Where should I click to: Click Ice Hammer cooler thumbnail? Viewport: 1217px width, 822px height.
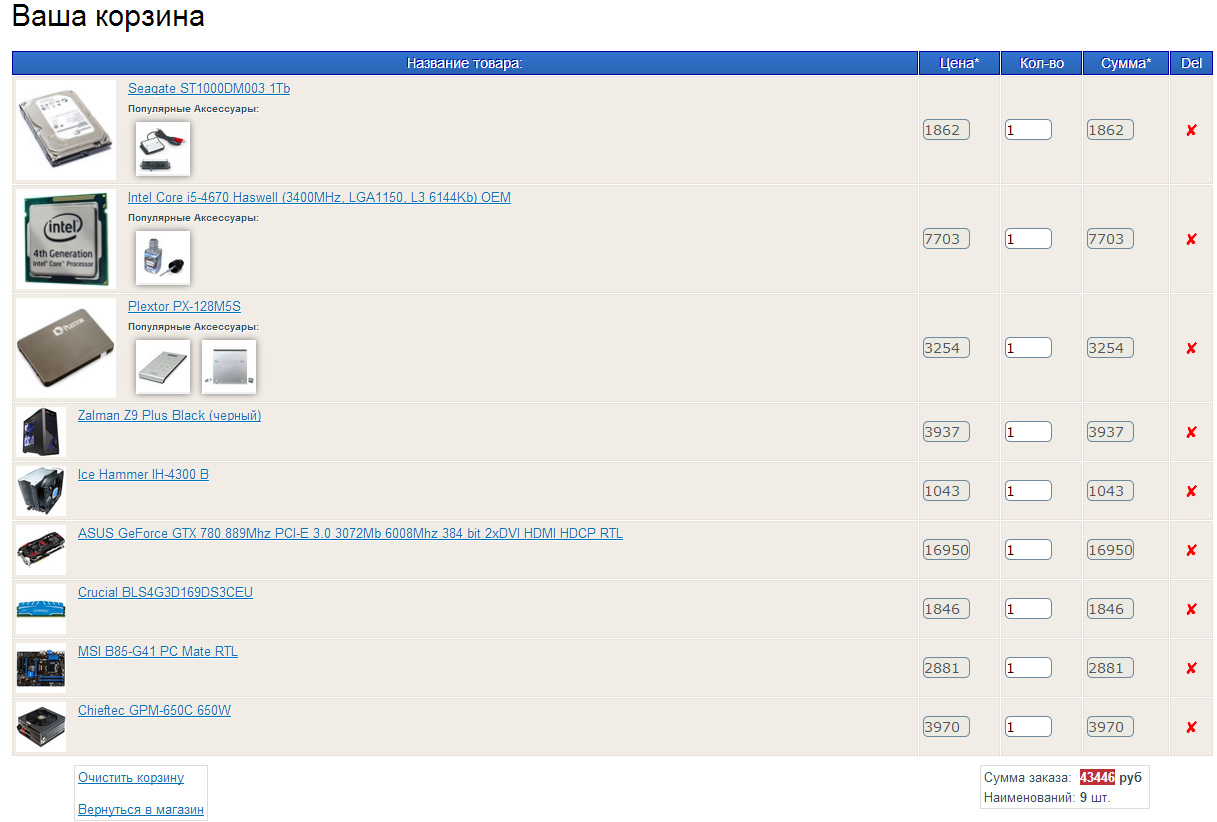[41, 491]
